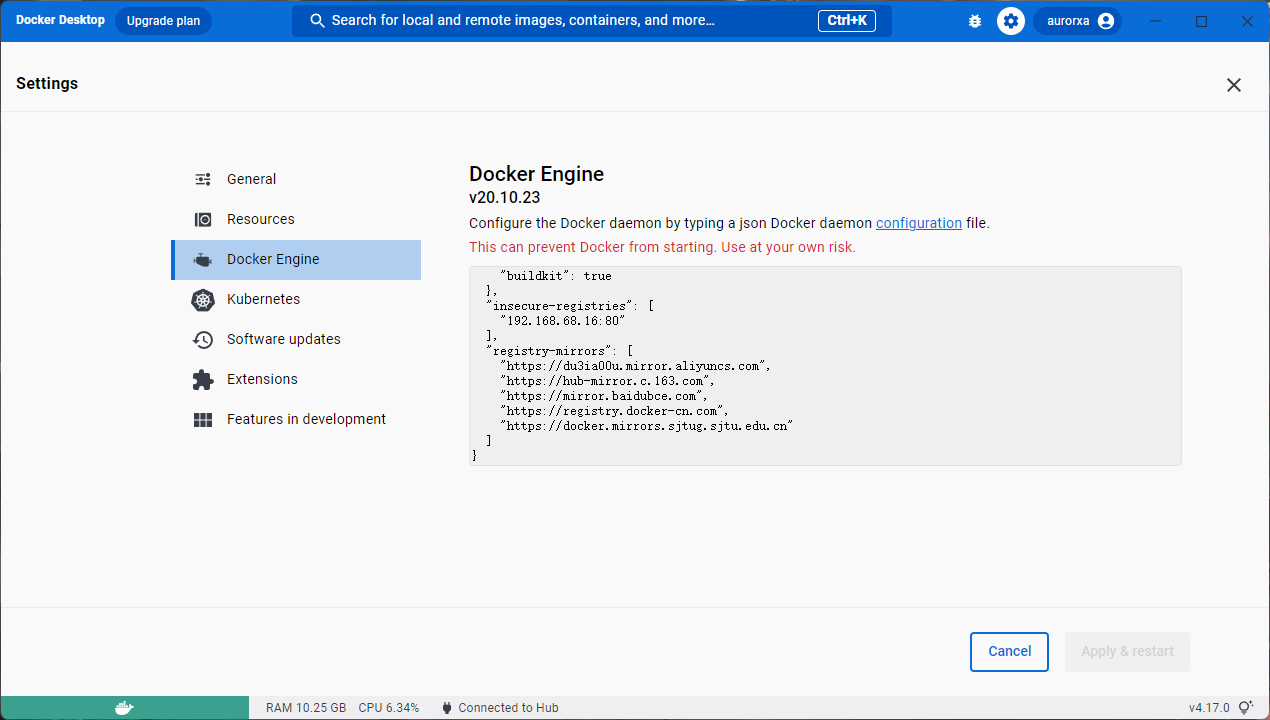Click the user avatar icon next to aurorxa
This screenshot has height=720, width=1270.
click(x=1105, y=21)
